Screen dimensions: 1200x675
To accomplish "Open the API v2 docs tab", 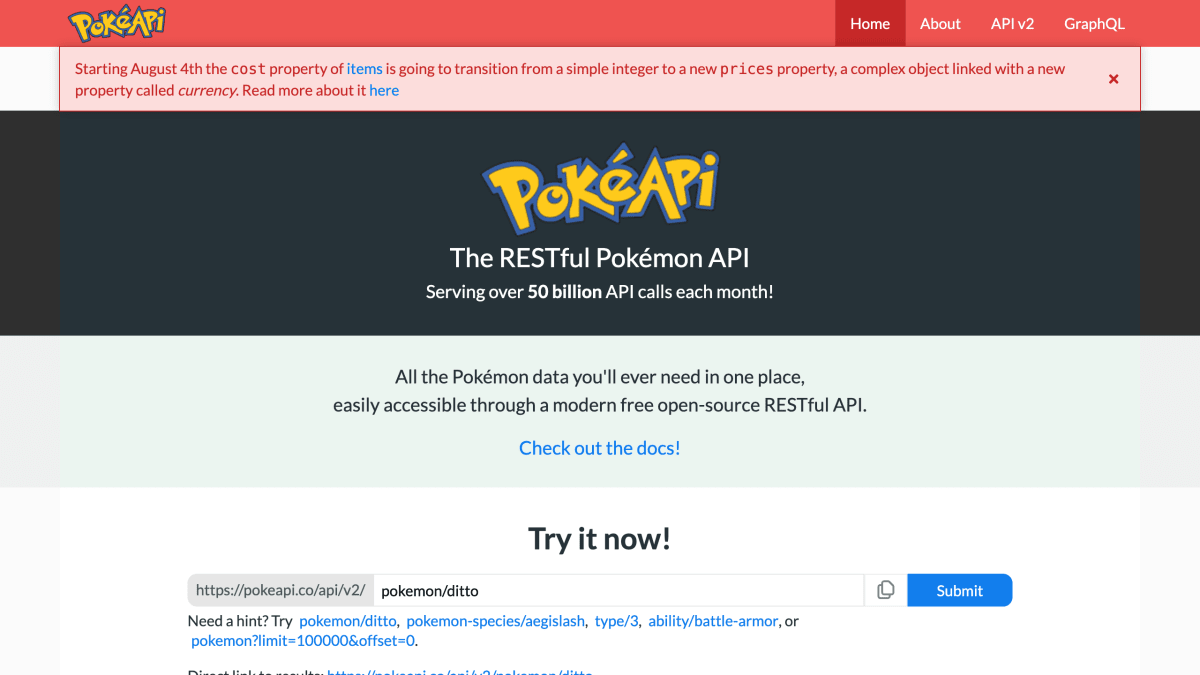I will tap(1012, 23).
